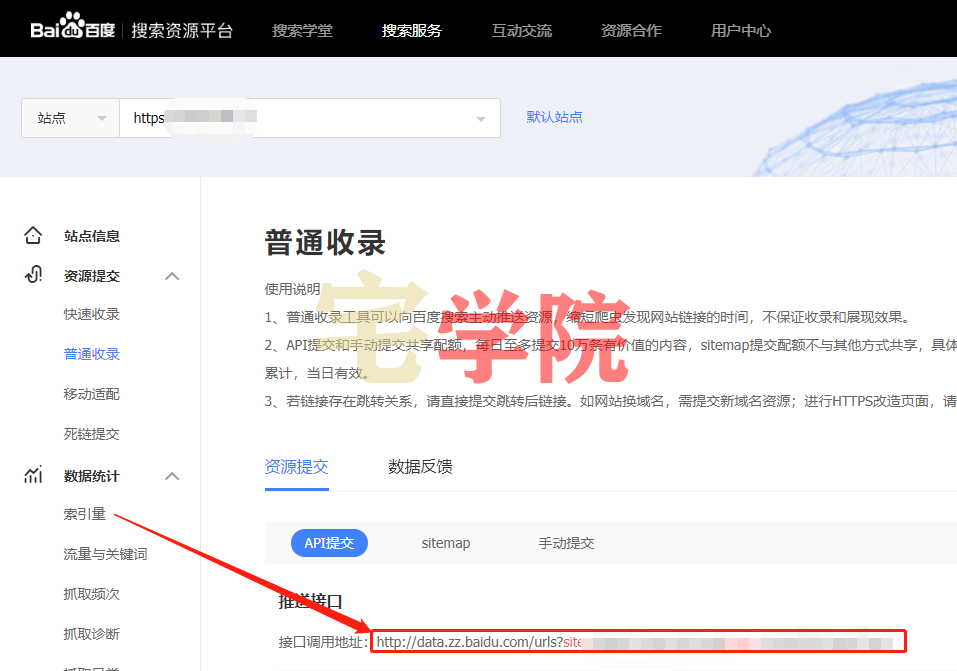Open 用户中心 menu
The width and height of the screenshot is (957, 671).
point(741,30)
